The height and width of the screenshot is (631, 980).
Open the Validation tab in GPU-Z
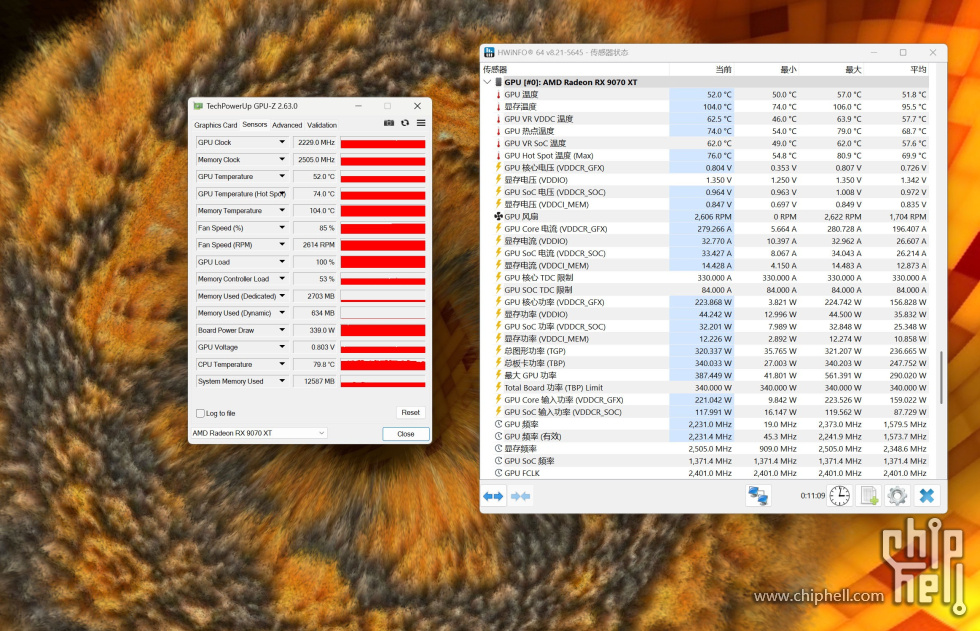click(322, 126)
